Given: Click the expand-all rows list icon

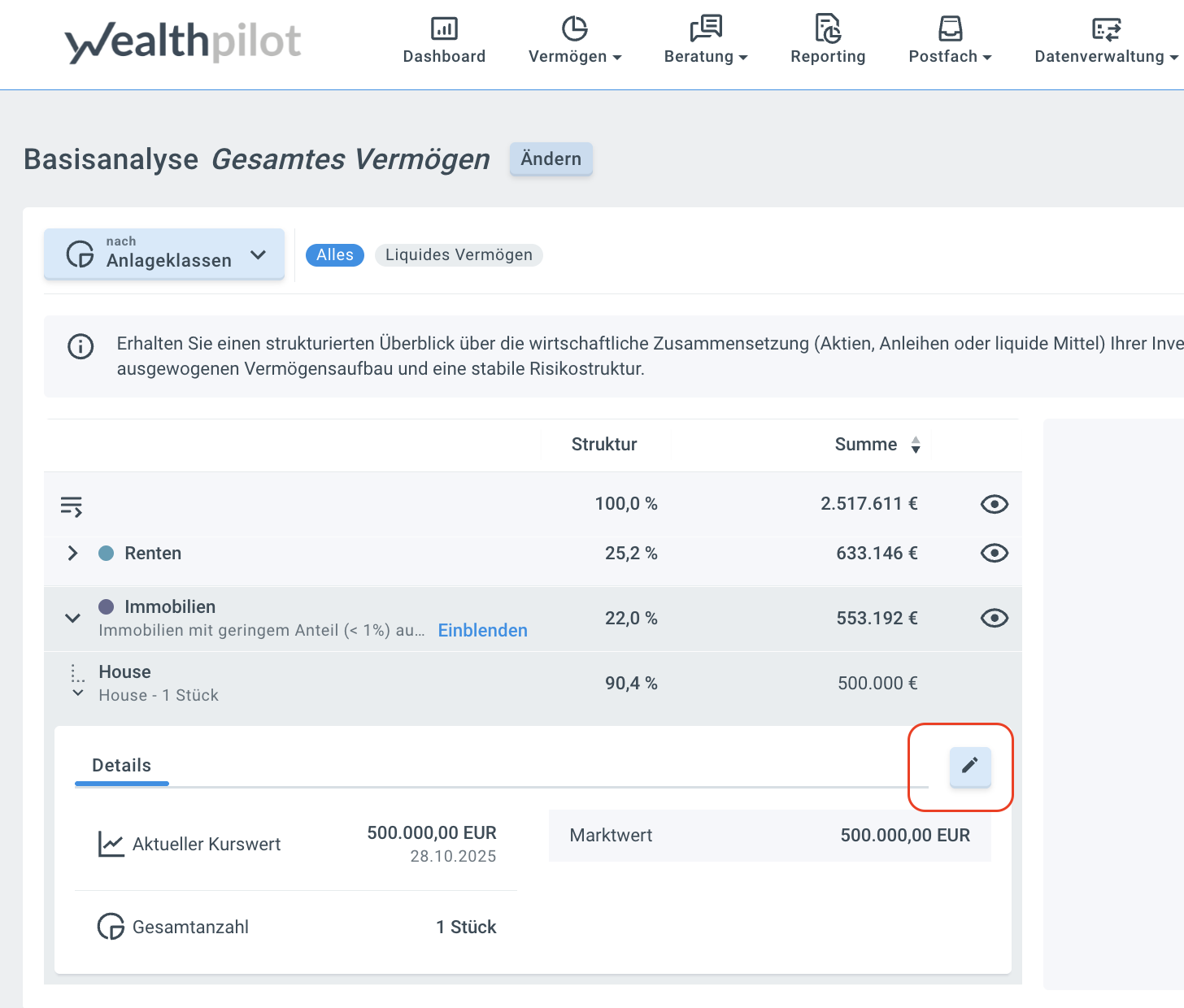Looking at the screenshot, I should pyautogui.click(x=72, y=506).
